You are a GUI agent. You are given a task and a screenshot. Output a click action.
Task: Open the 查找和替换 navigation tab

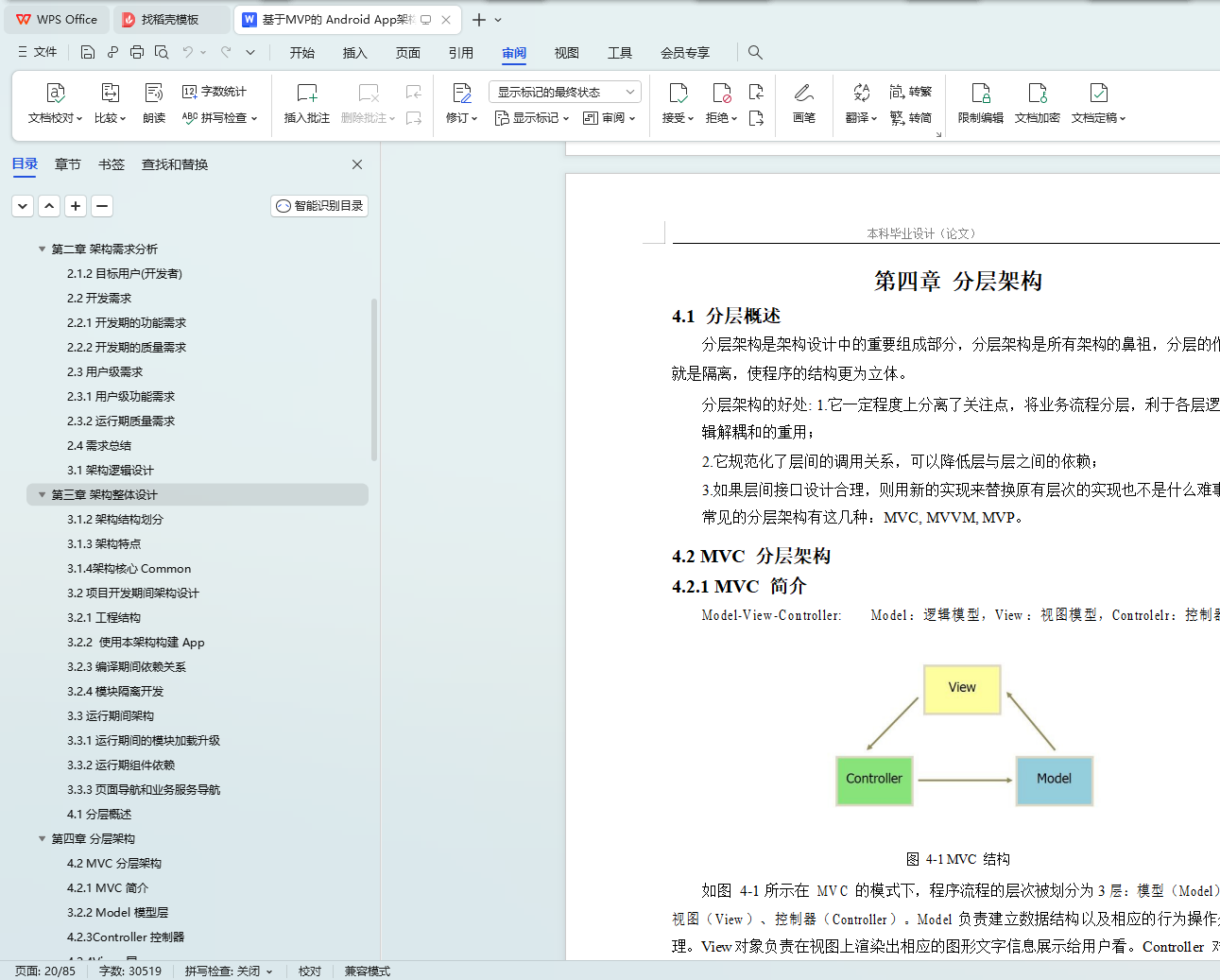point(175,164)
